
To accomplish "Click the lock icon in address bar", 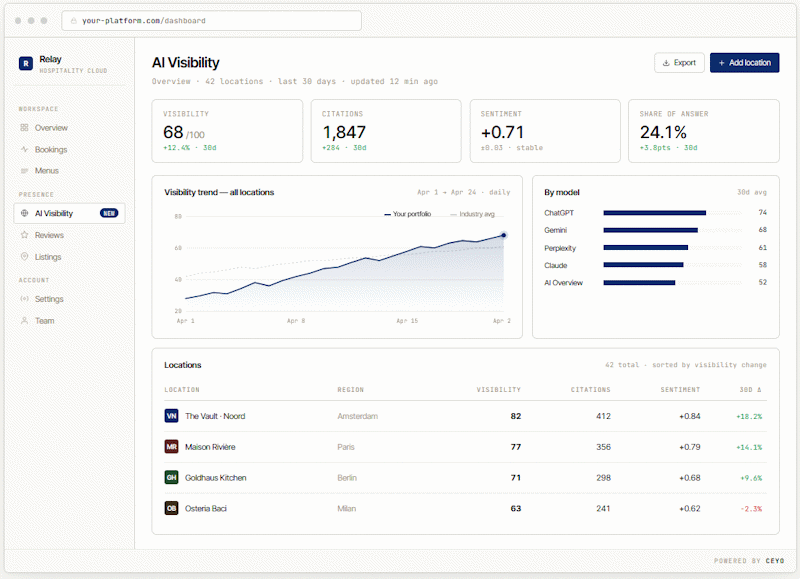I will (73, 21).
